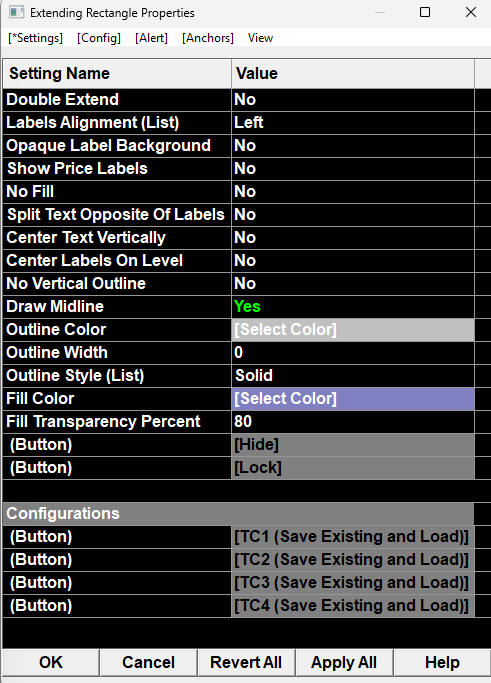The width and height of the screenshot is (491, 683).
Task: Toggle the Draw Midline value Yes
Action: tap(353, 307)
